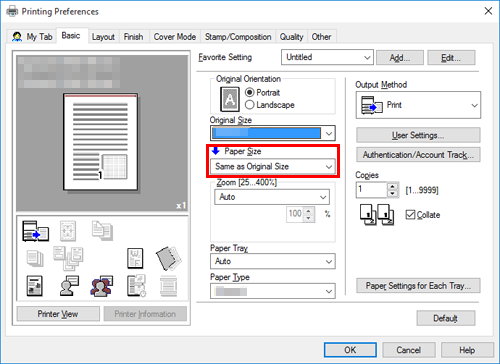This screenshot has width=500, height=364.
Task: Open the Output Method dropdown
Action: (418, 105)
